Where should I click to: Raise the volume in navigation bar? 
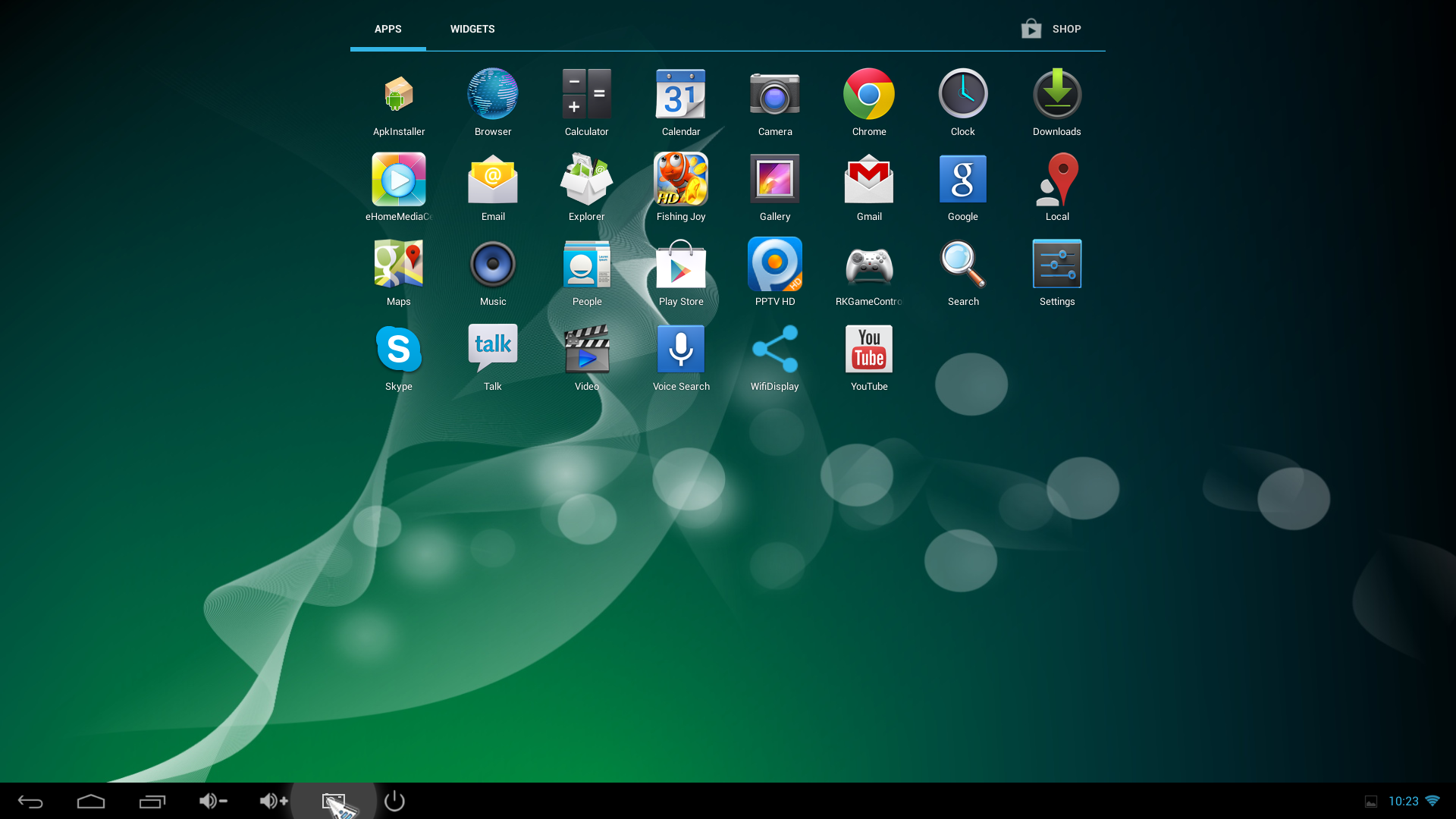(273, 801)
